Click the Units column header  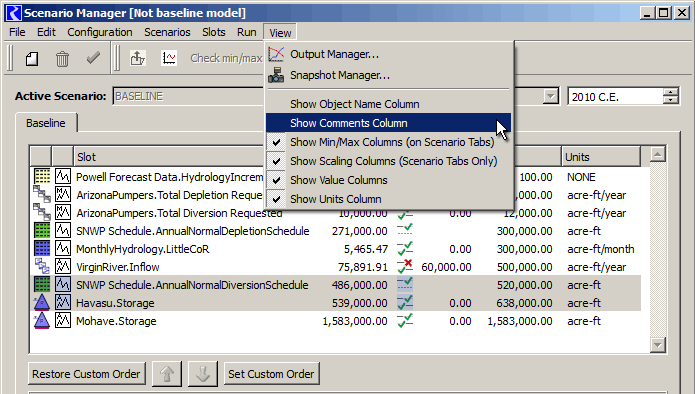(601, 157)
